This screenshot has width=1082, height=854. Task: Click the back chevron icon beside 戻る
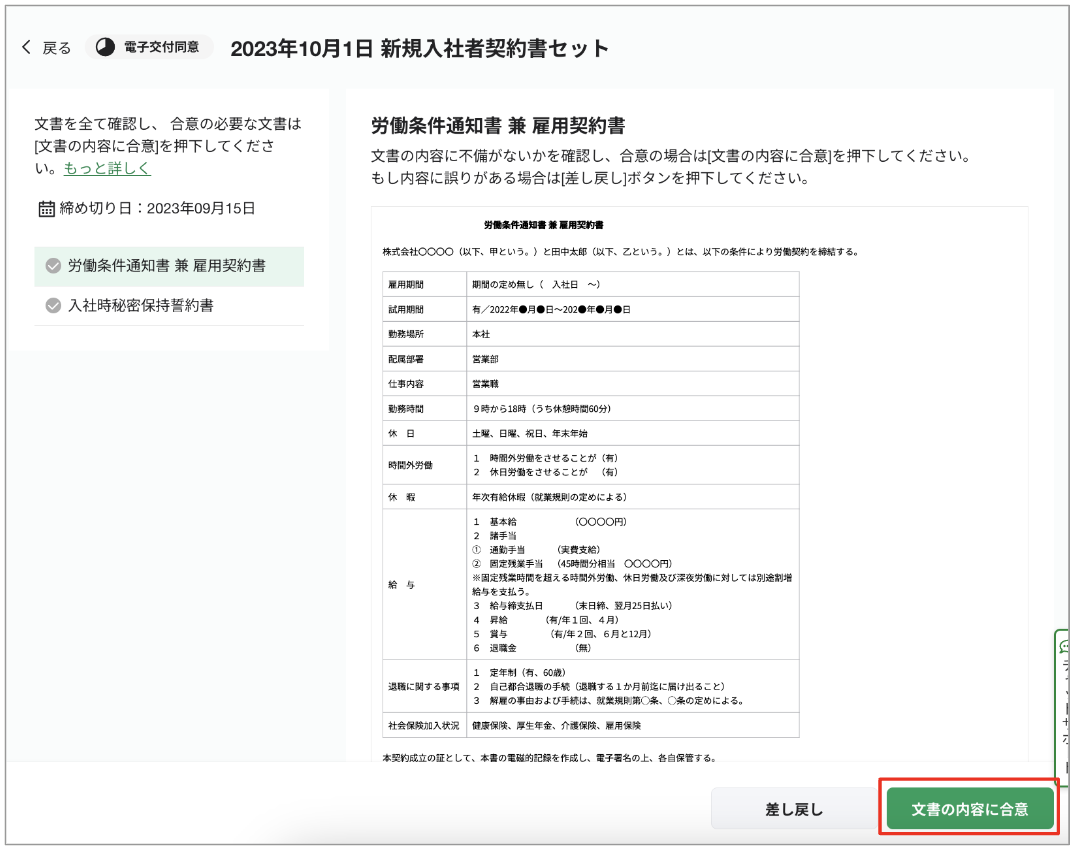click(x=25, y=44)
